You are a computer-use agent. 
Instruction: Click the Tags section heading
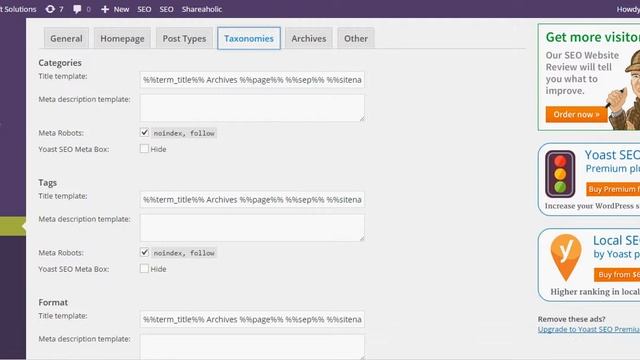(47, 183)
